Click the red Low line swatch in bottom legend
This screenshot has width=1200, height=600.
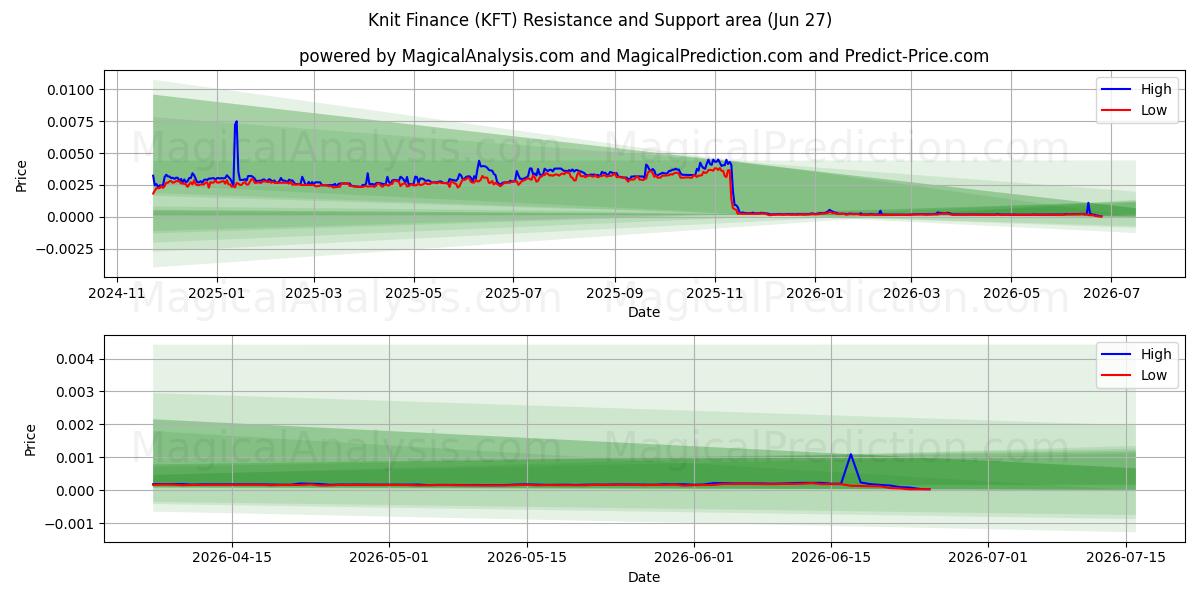pyautogui.click(x=1117, y=376)
